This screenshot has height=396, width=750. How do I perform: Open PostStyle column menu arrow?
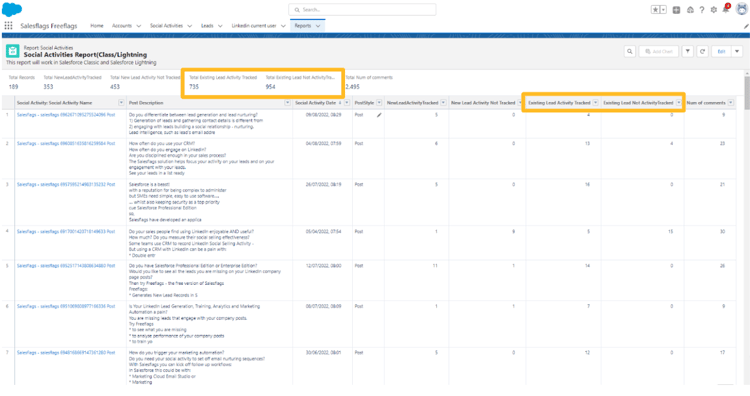[379, 103]
